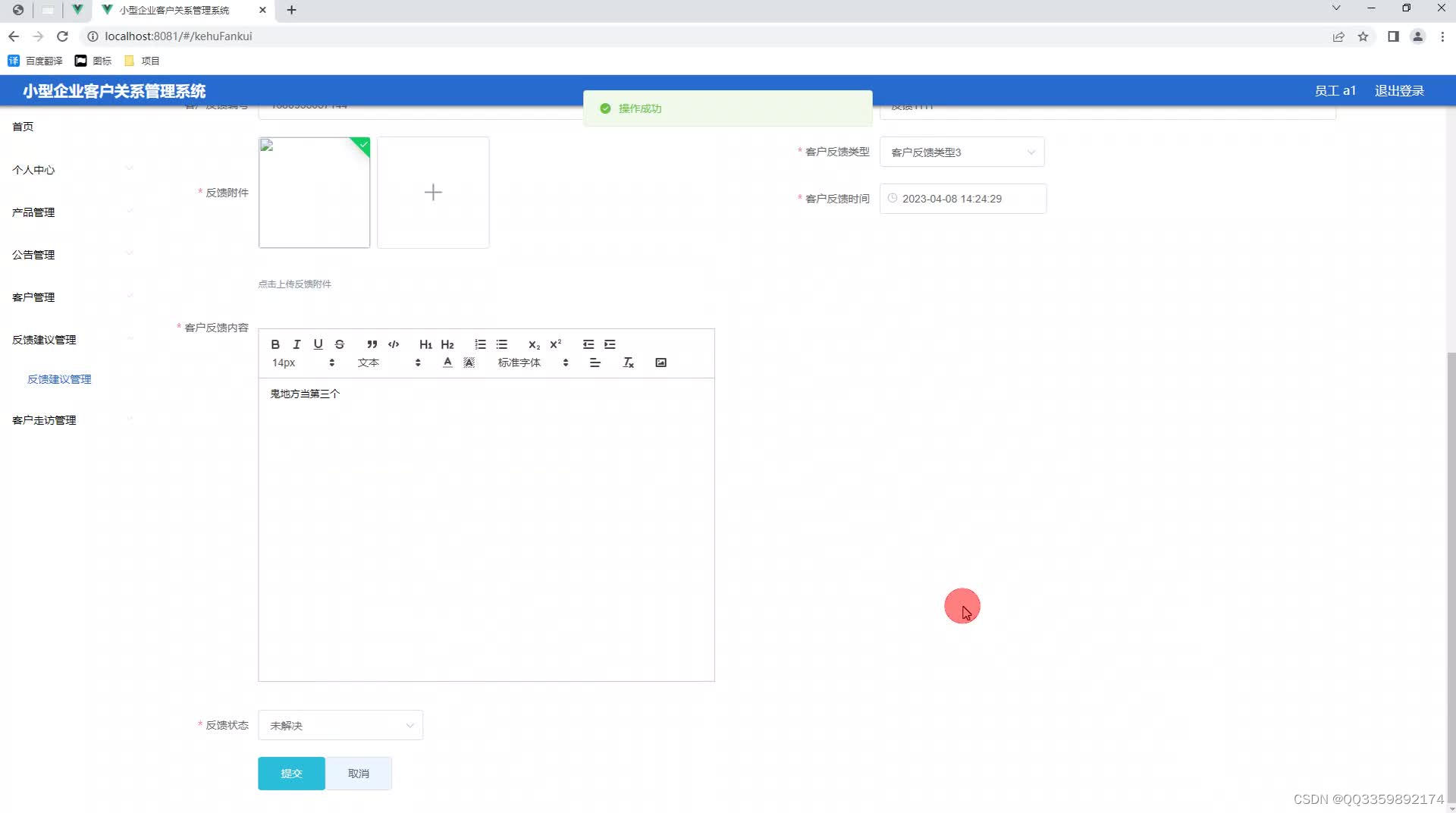Click inside the feedback content text area

486,529
